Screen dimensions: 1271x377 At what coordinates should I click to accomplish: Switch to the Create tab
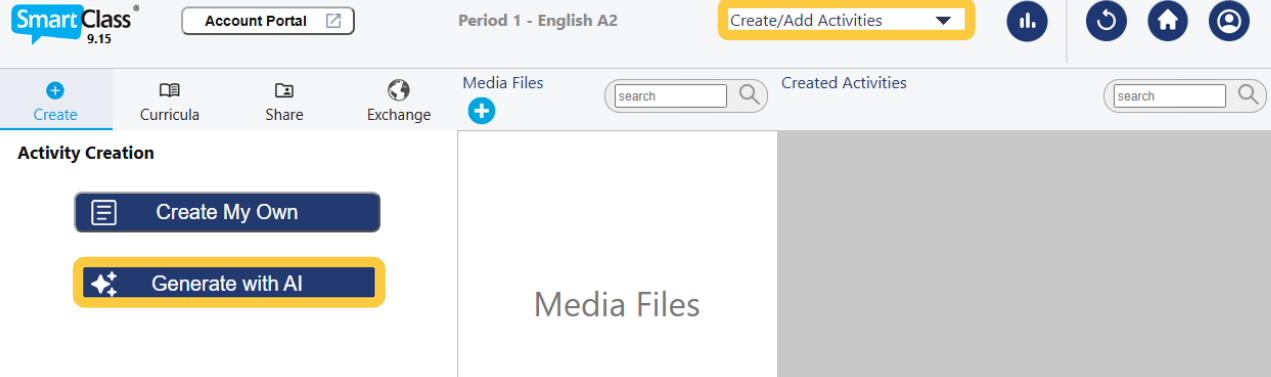(55, 102)
